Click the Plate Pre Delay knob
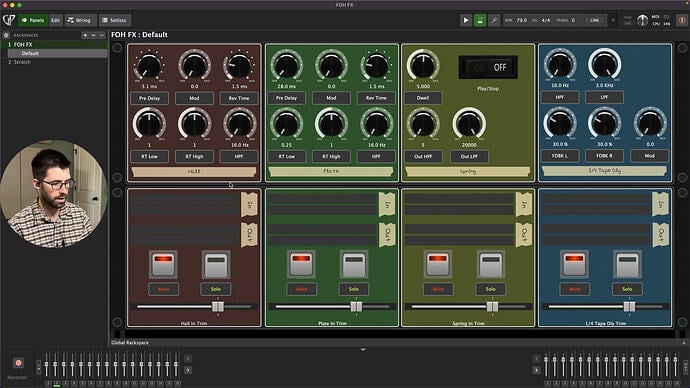Image resolution: width=690 pixels, height=388 pixels. pos(286,66)
